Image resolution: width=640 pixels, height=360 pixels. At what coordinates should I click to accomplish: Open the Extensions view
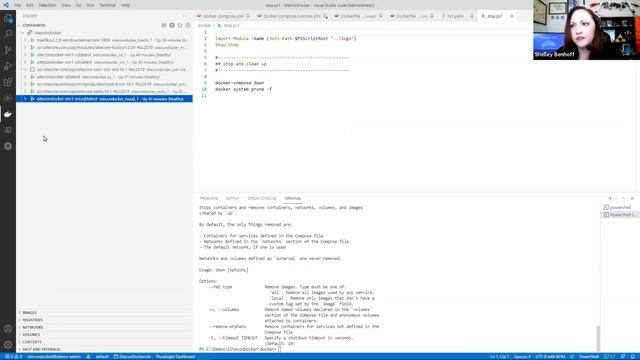click(x=8, y=82)
